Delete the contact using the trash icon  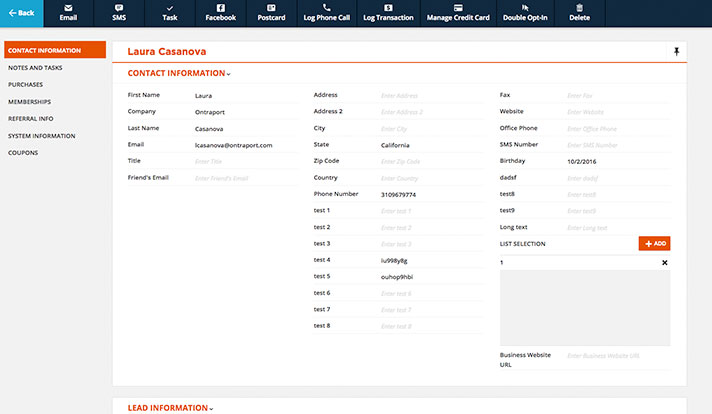[x=580, y=13]
